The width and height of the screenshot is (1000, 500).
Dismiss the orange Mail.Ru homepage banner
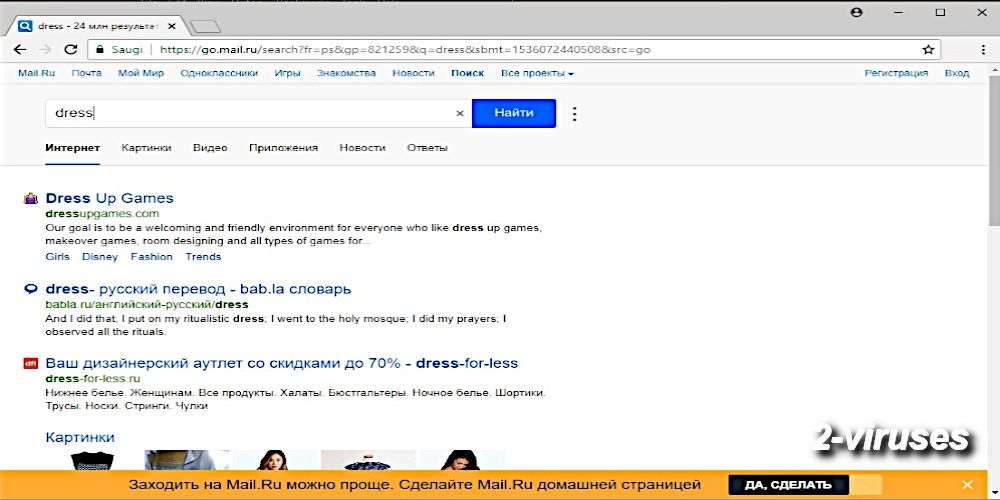coord(967,485)
